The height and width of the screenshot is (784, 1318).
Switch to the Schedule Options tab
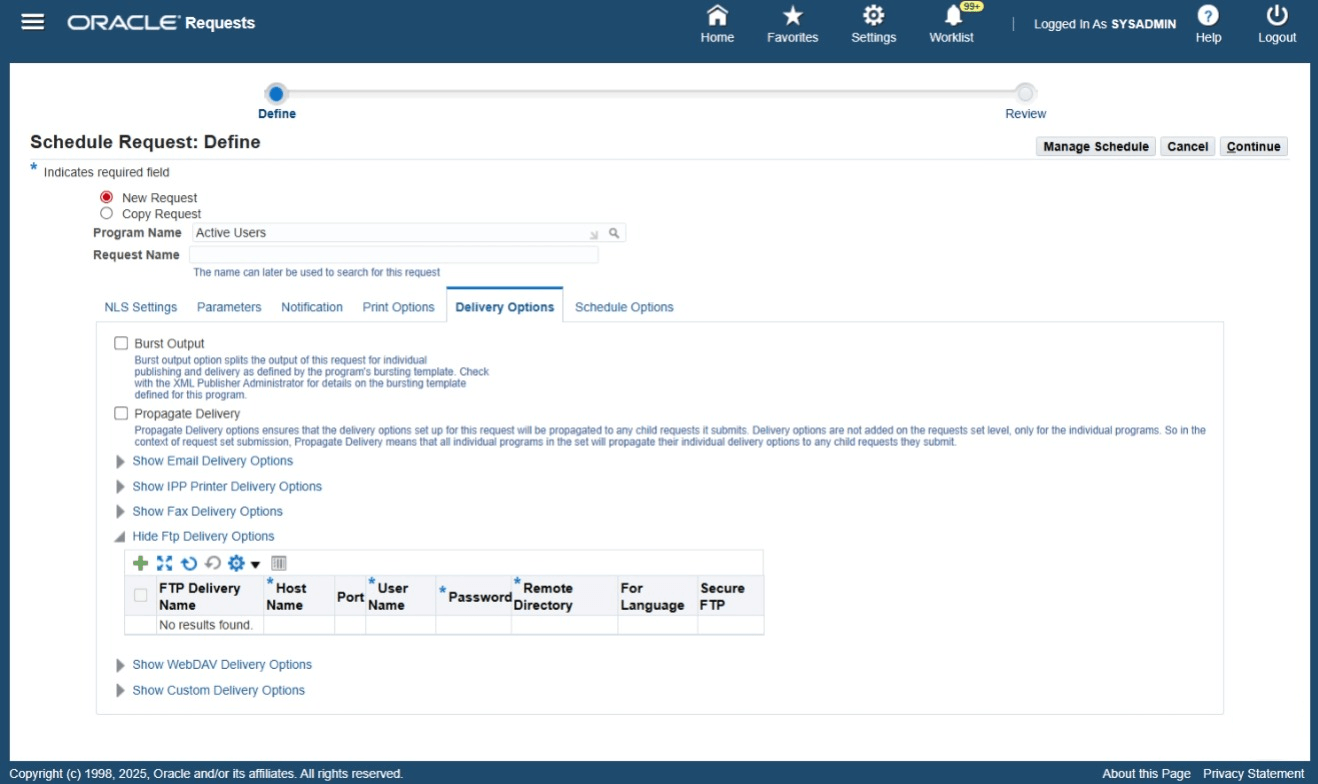(x=624, y=307)
